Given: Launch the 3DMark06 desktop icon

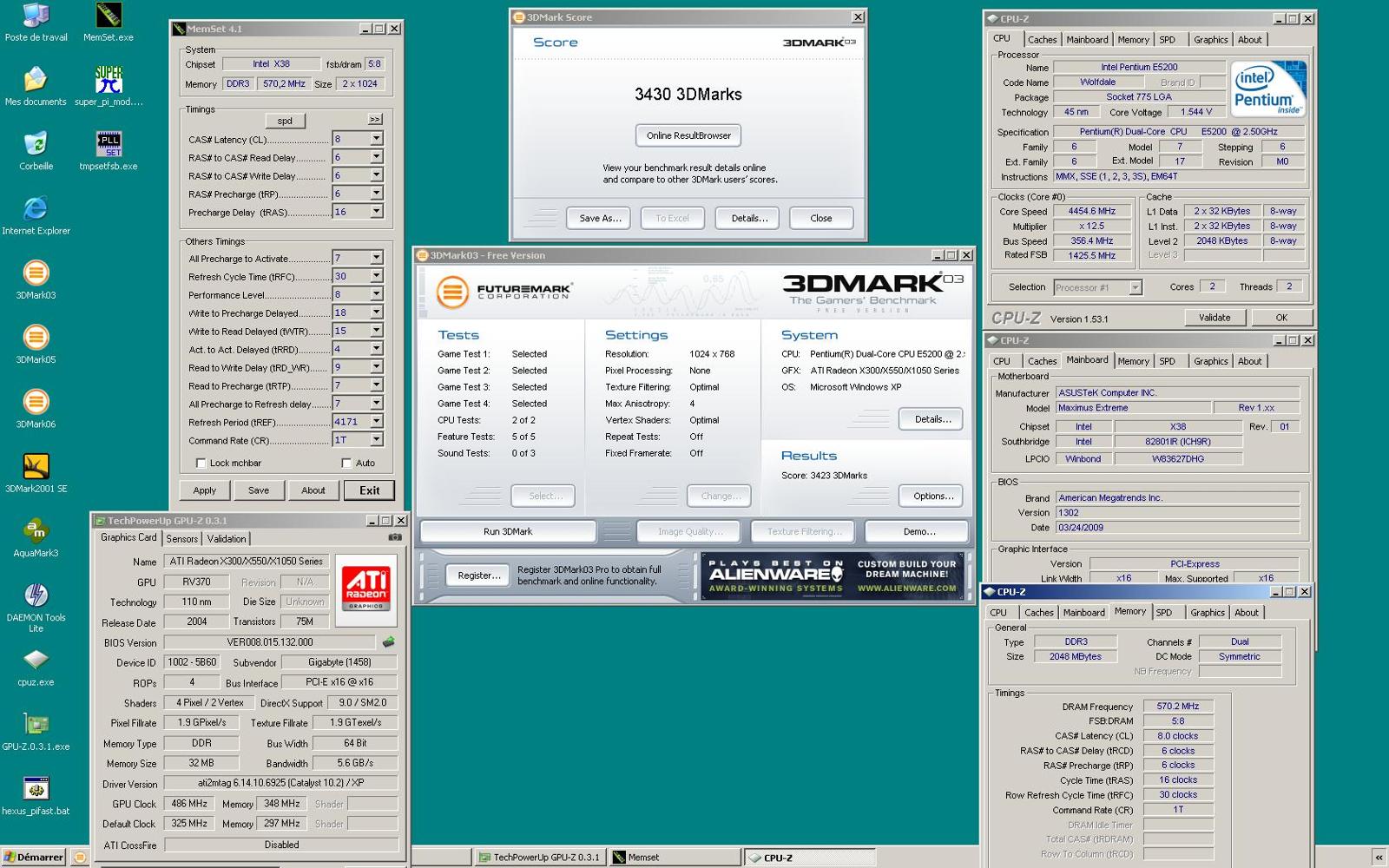Looking at the screenshot, I should click(x=36, y=408).
